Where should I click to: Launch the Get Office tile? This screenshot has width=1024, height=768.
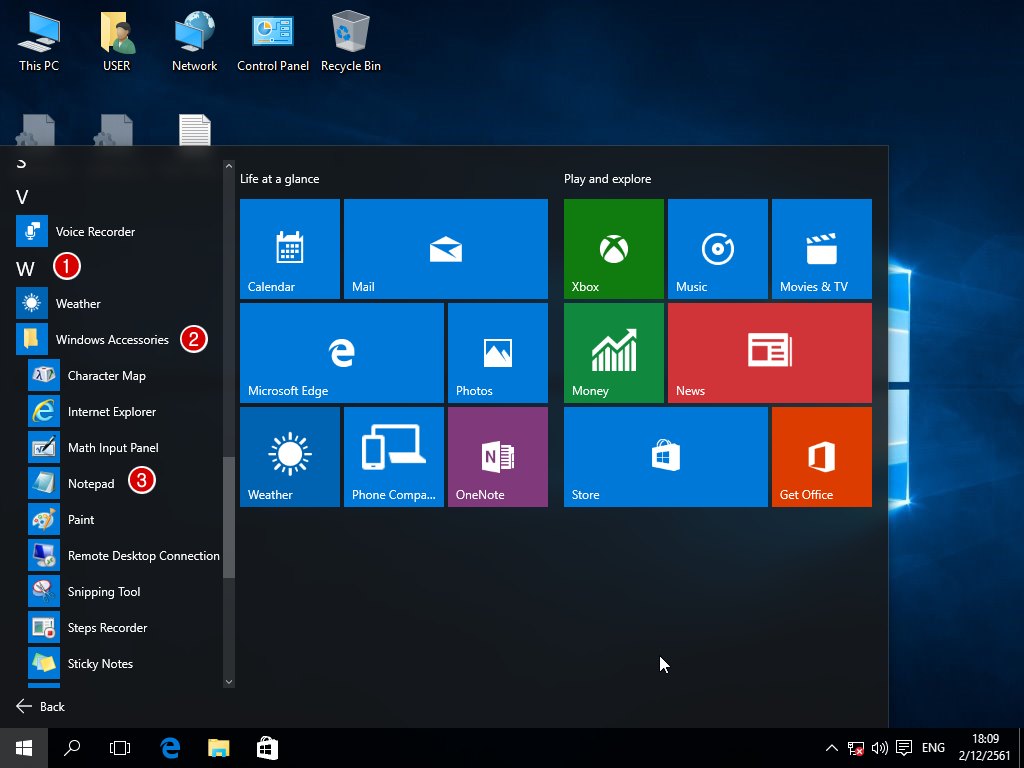coord(821,456)
